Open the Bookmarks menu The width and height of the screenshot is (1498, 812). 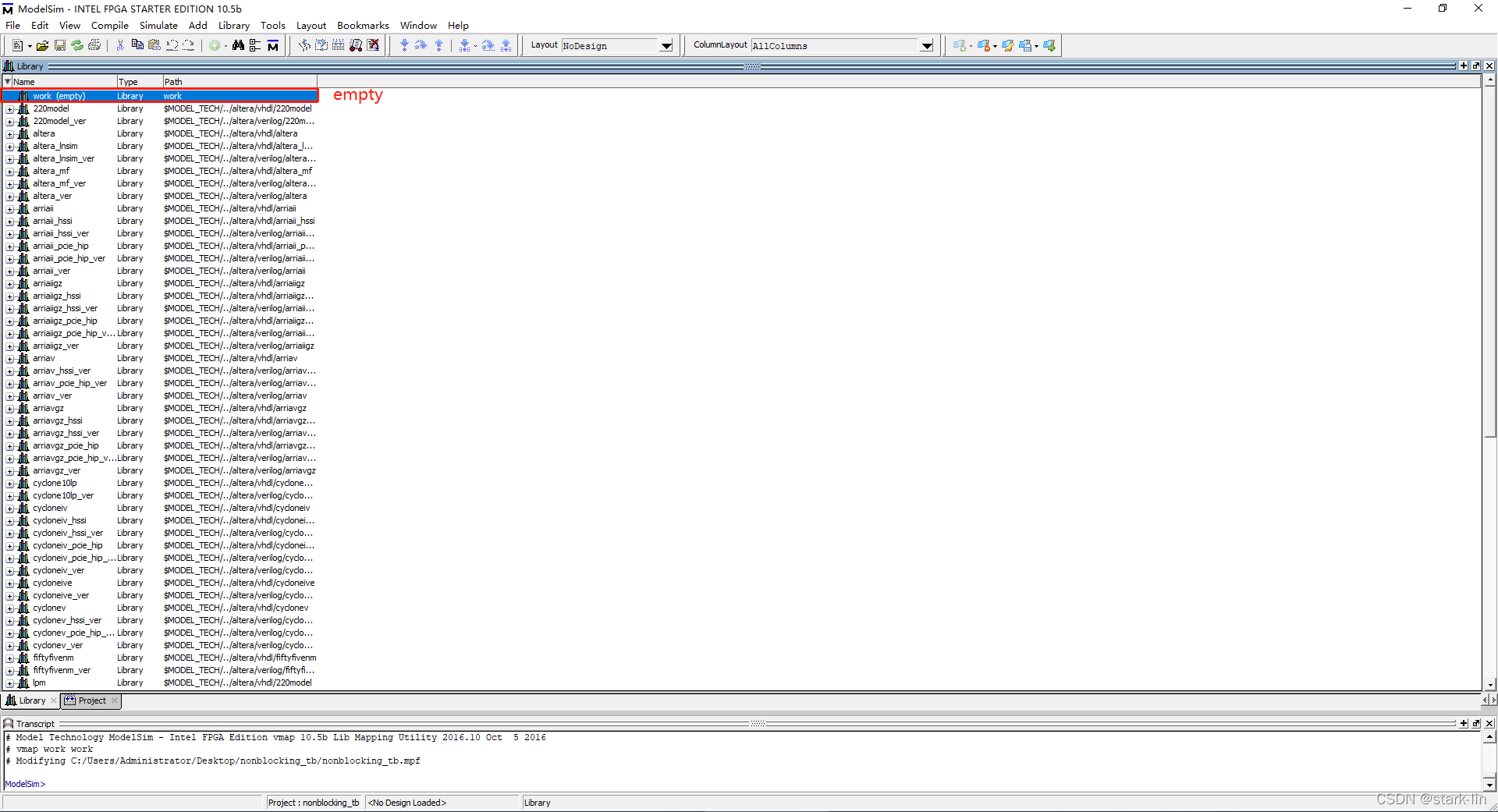363,26
